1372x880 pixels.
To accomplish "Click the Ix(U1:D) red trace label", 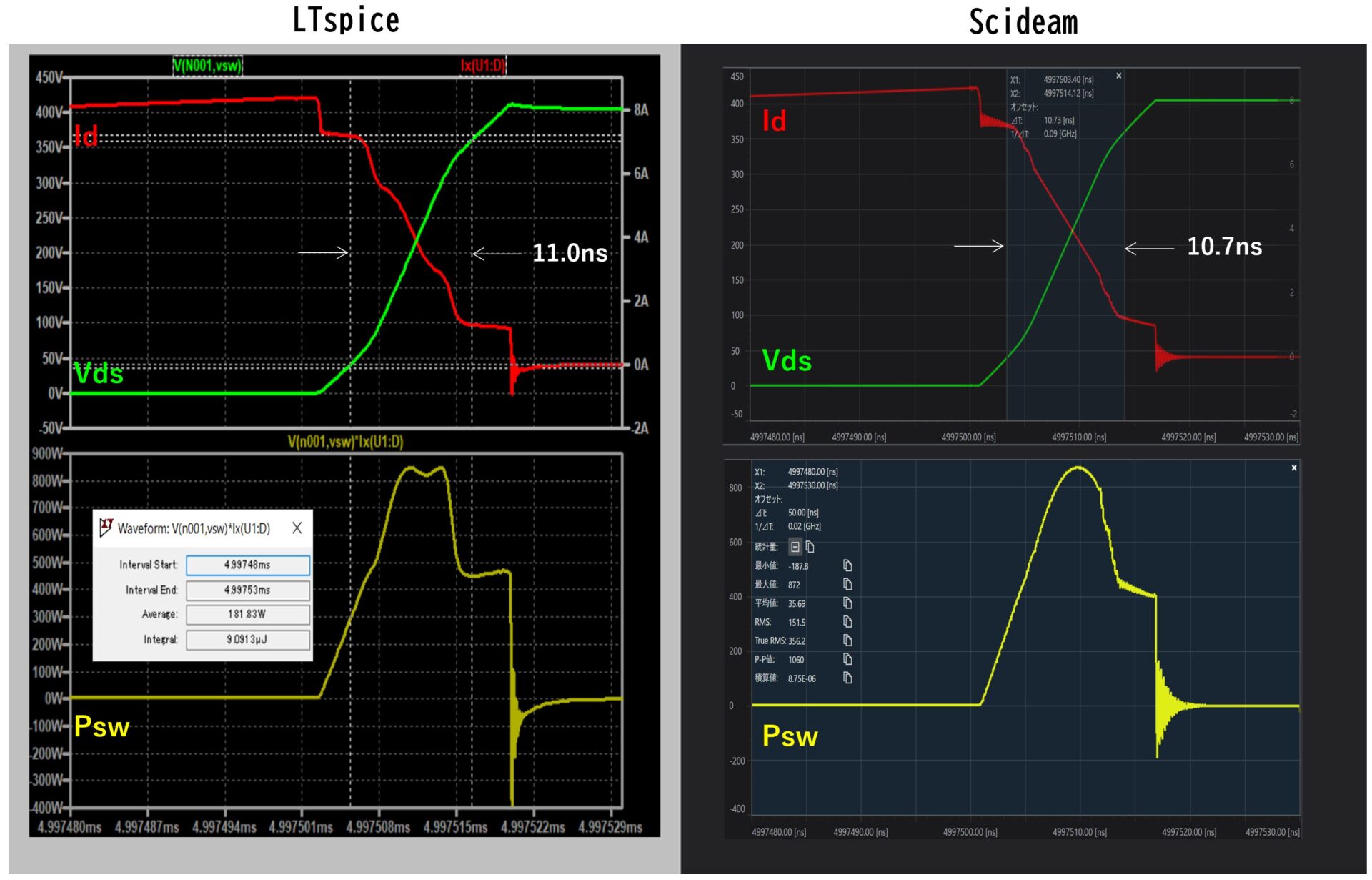I will pyautogui.click(x=482, y=66).
